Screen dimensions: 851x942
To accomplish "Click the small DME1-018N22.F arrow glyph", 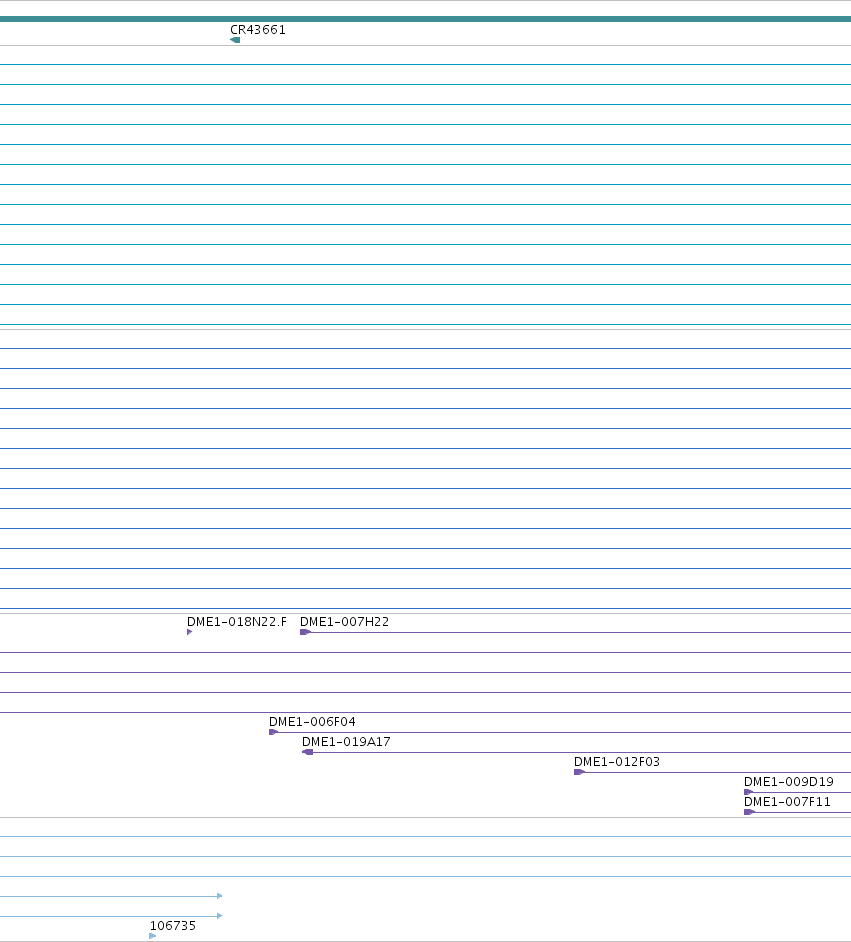I will coord(189,632).
